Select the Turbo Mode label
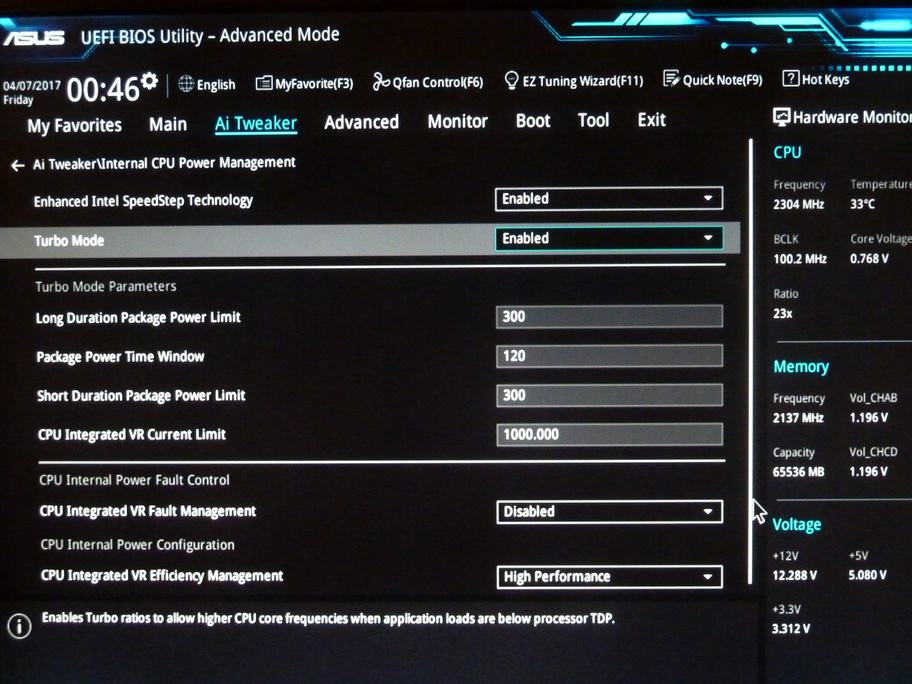Screen dimensions: 912x684 pyautogui.click(x=69, y=241)
